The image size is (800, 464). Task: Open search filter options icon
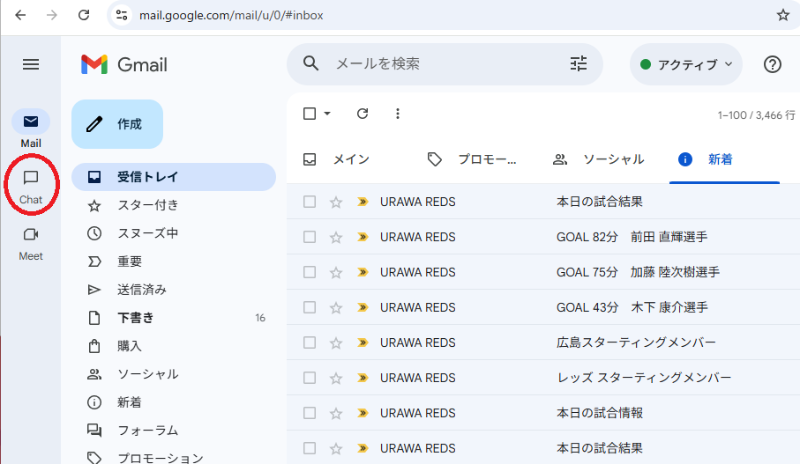point(579,64)
